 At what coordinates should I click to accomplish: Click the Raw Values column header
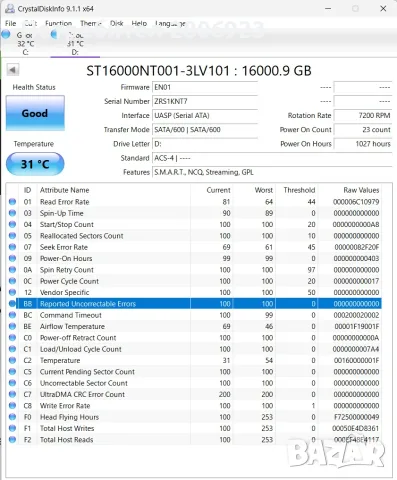(x=350, y=190)
